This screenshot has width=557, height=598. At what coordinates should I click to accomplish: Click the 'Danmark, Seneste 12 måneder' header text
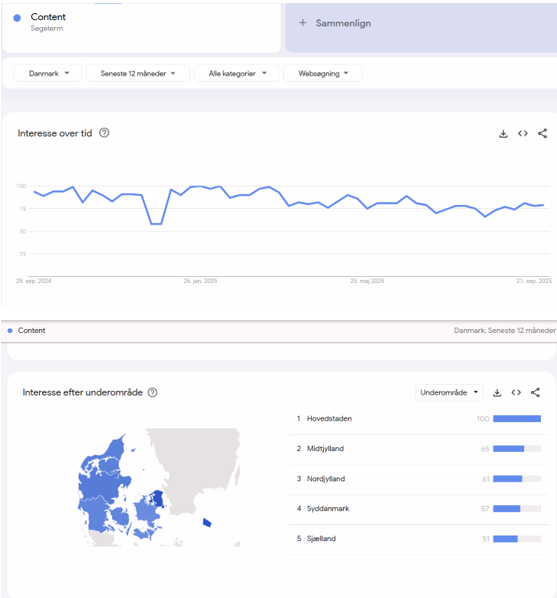pyautogui.click(x=505, y=330)
